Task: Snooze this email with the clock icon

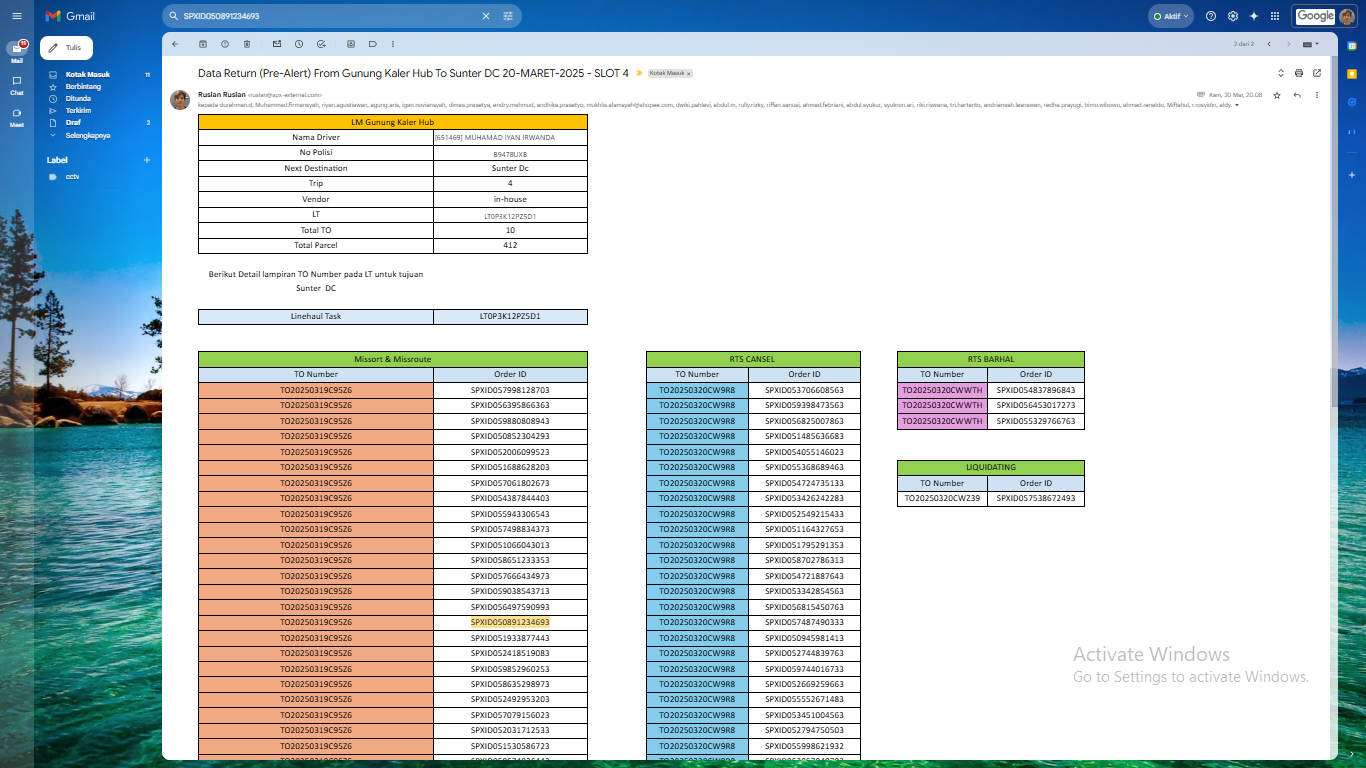Action: 299,44
